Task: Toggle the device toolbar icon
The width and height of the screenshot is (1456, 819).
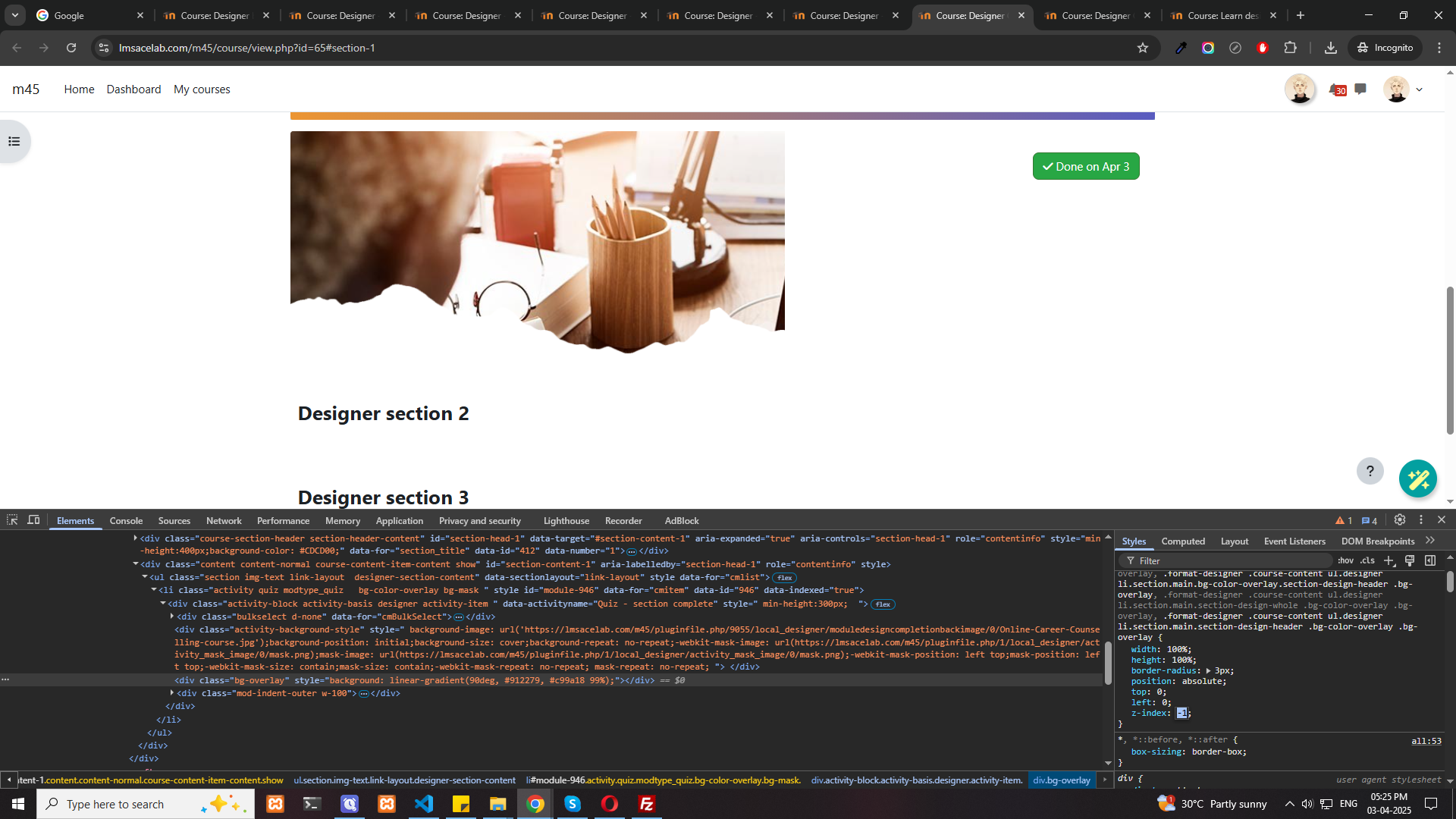Action: [x=33, y=520]
